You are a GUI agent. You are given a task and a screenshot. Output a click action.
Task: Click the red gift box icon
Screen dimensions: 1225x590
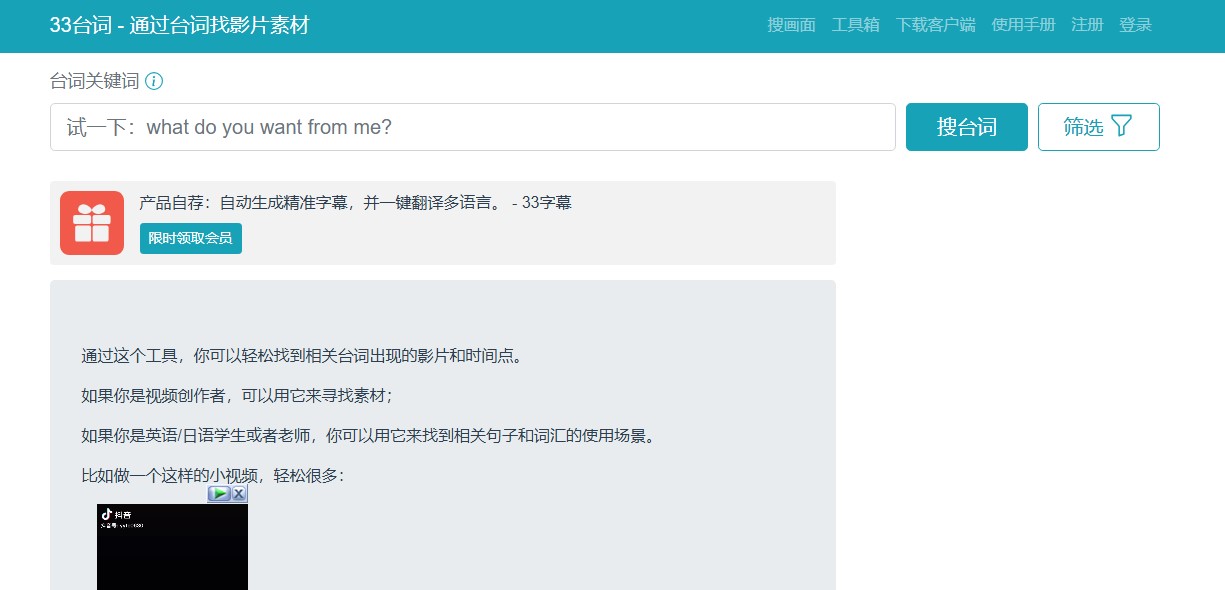coord(92,223)
